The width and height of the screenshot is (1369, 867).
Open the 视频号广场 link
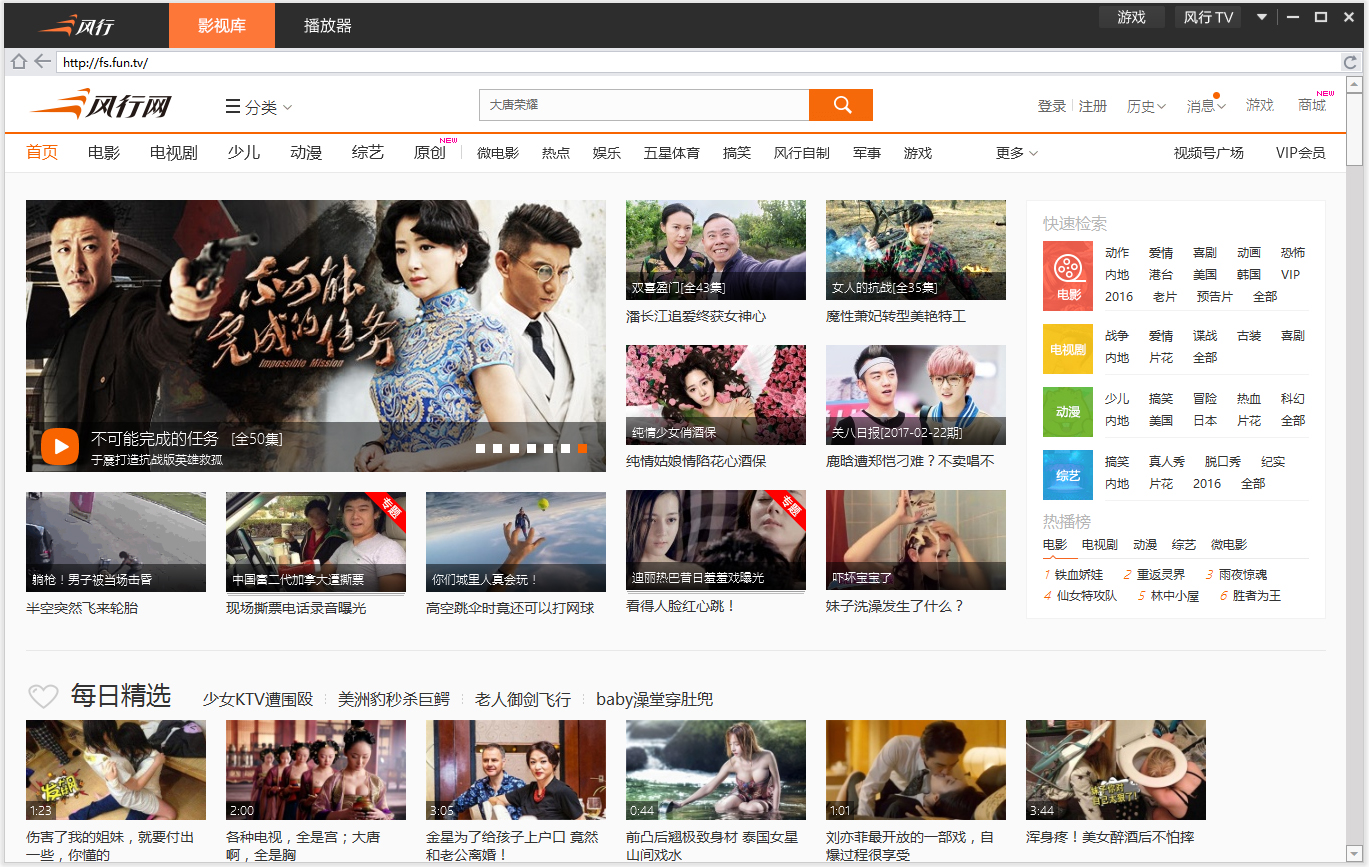(x=1209, y=153)
